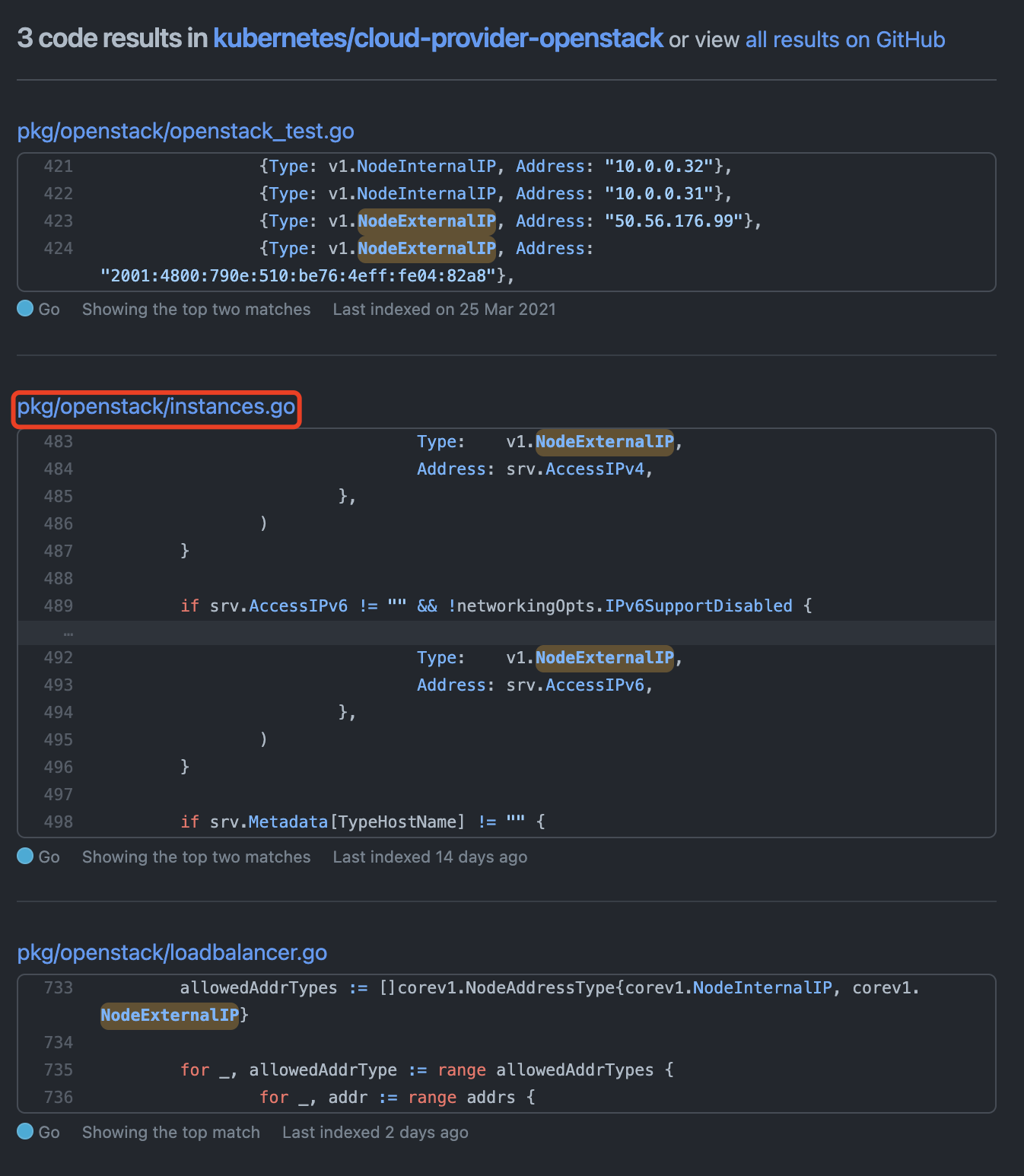
Task: Click srv.Metadata[TypeHostName] on line 498
Action: coord(338,822)
